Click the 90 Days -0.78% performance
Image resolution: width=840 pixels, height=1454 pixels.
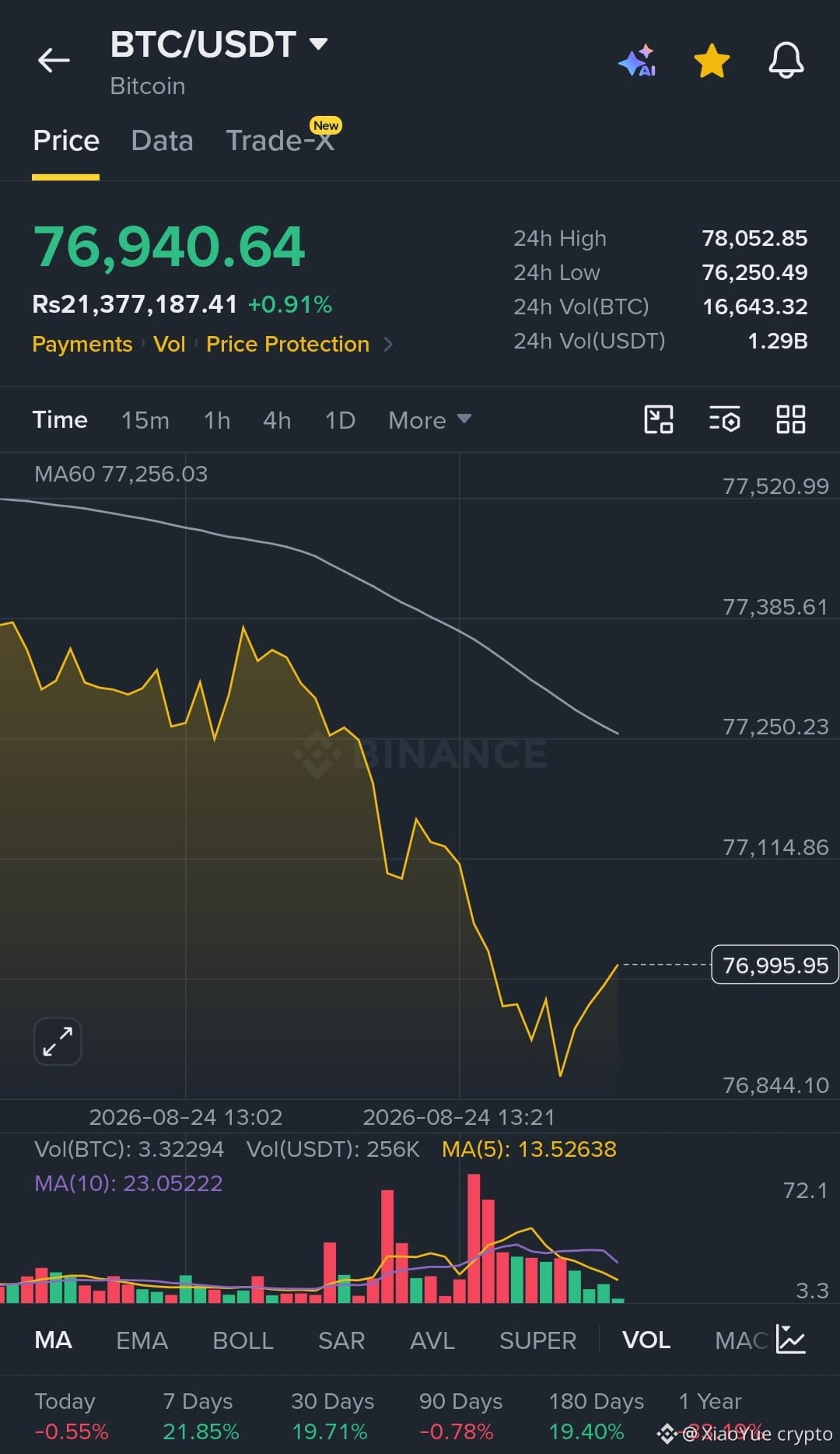[x=460, y=1416]
